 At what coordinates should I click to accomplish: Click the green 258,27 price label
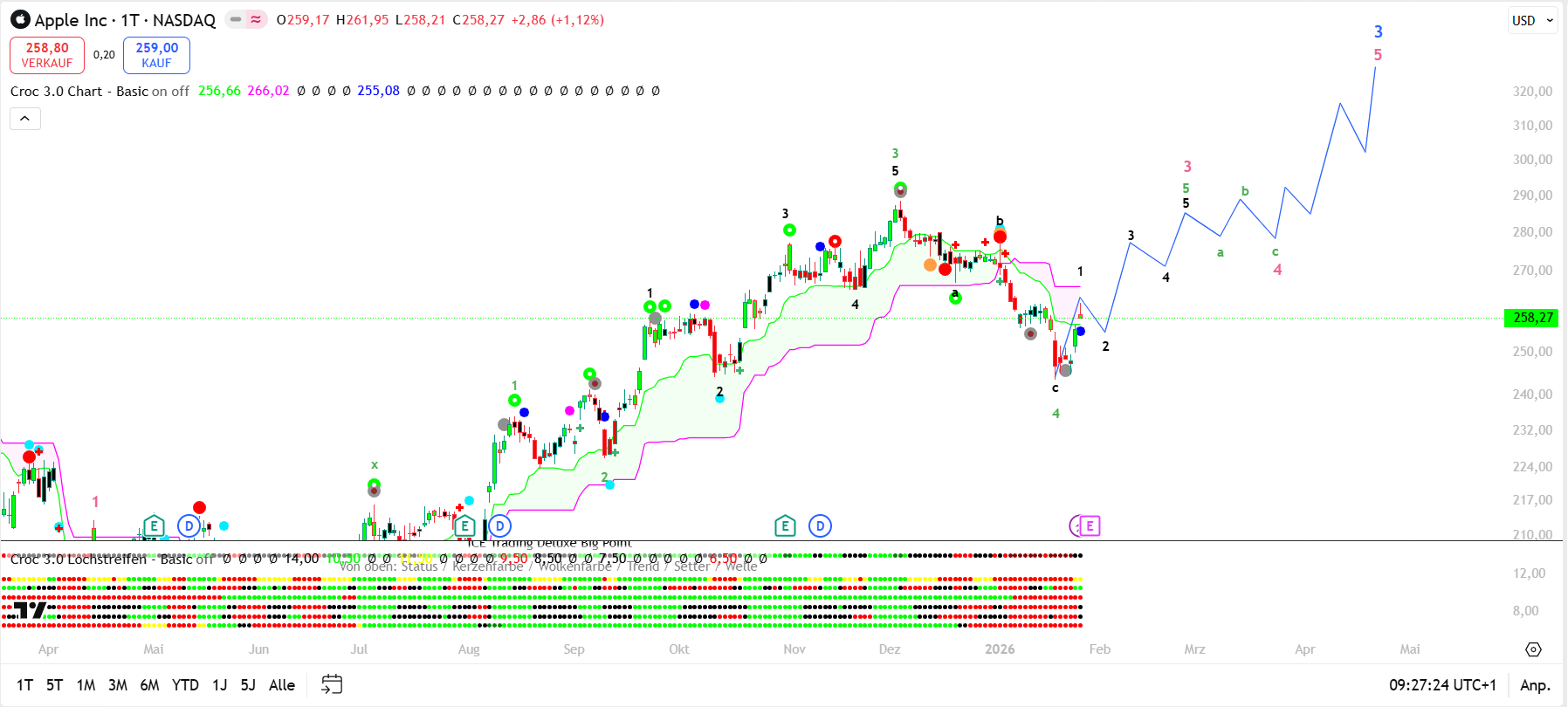click(x=1532, y=318)
